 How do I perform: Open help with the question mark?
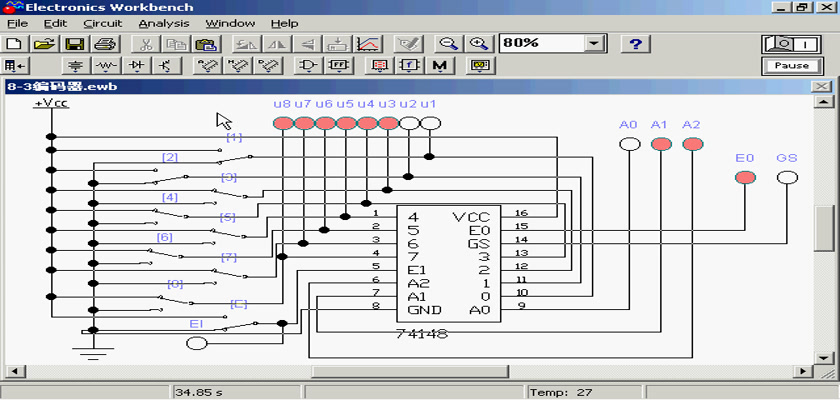[635, 44]
